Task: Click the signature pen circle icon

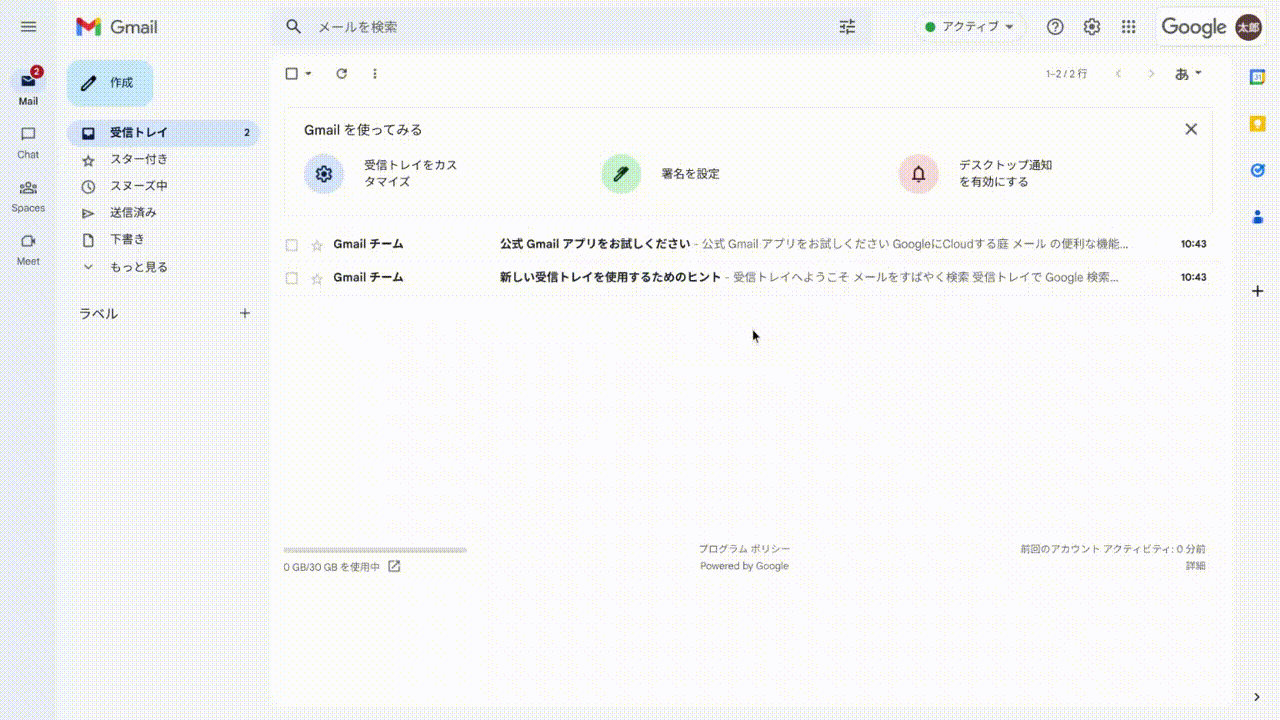Action: (x=621, y=174)
